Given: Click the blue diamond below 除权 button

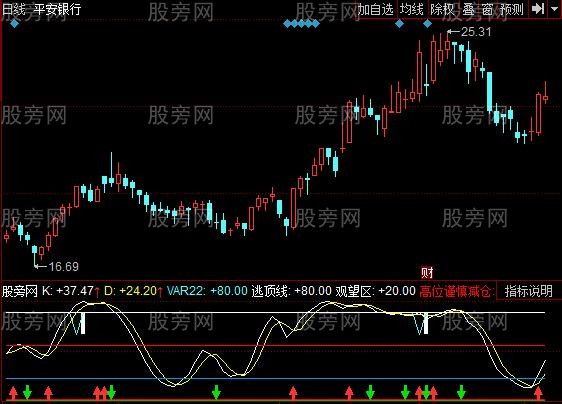Looking at the screenshot, I should click(x=427, y=24).
